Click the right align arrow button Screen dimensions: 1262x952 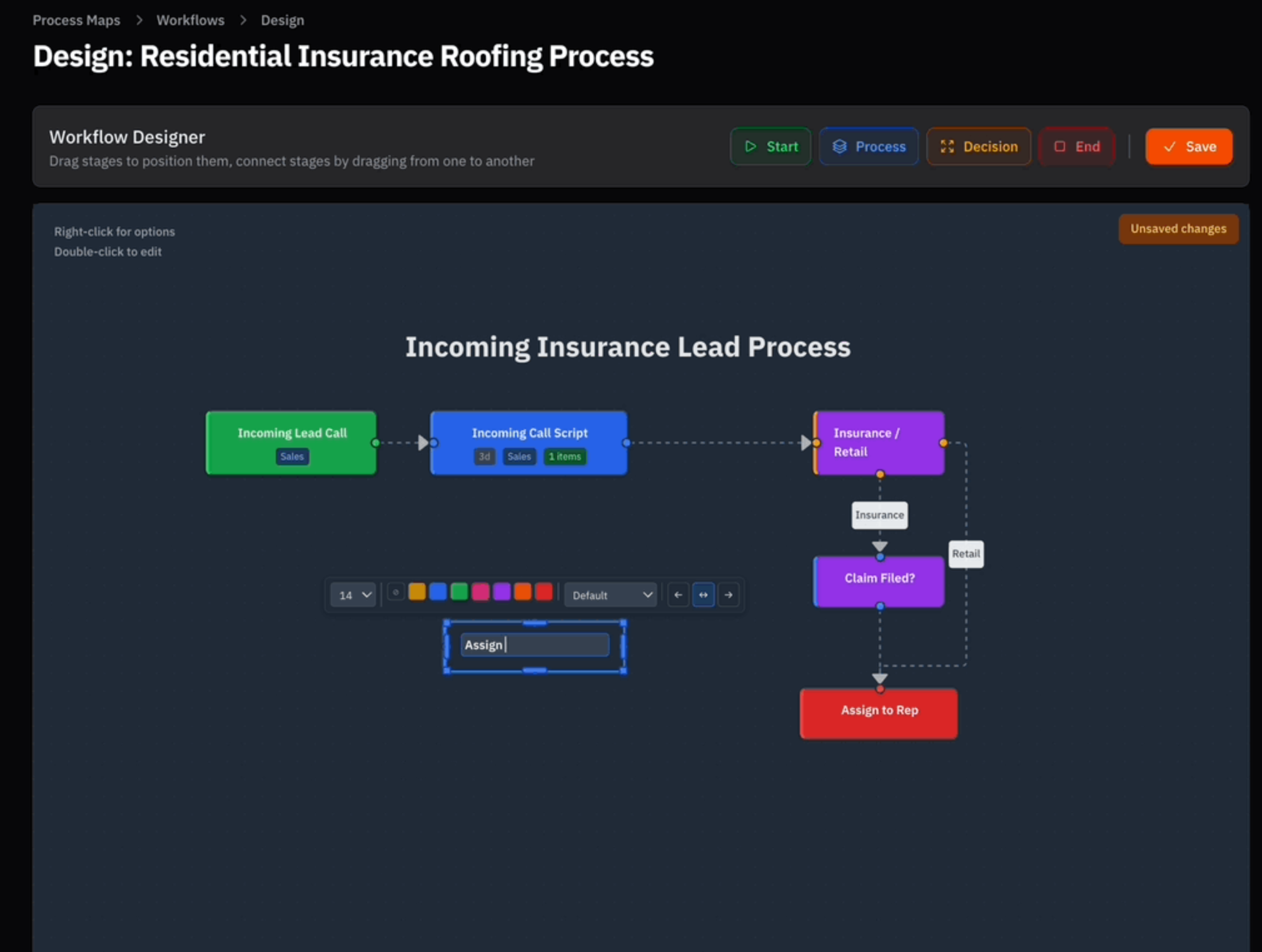tap(729, 595)
